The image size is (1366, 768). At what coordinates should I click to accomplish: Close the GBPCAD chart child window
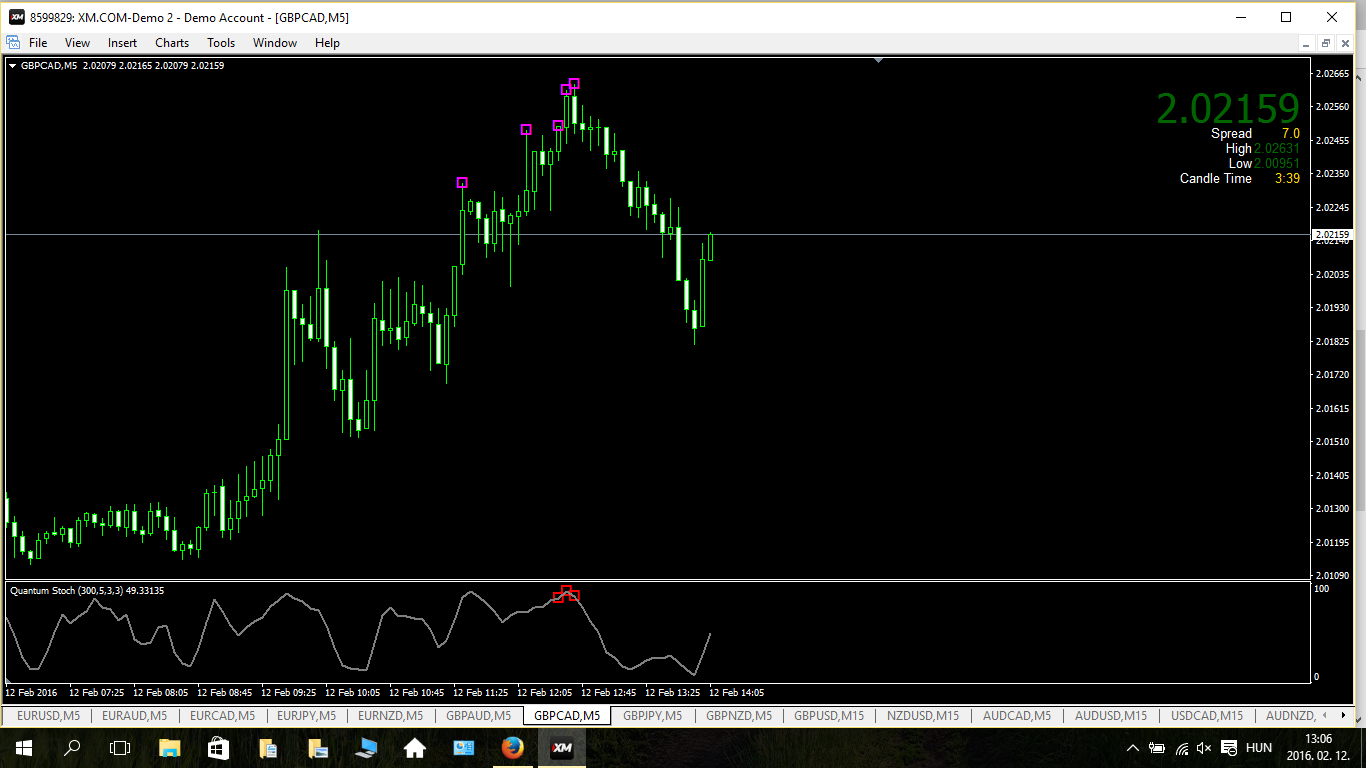(x=1344, y=43)
